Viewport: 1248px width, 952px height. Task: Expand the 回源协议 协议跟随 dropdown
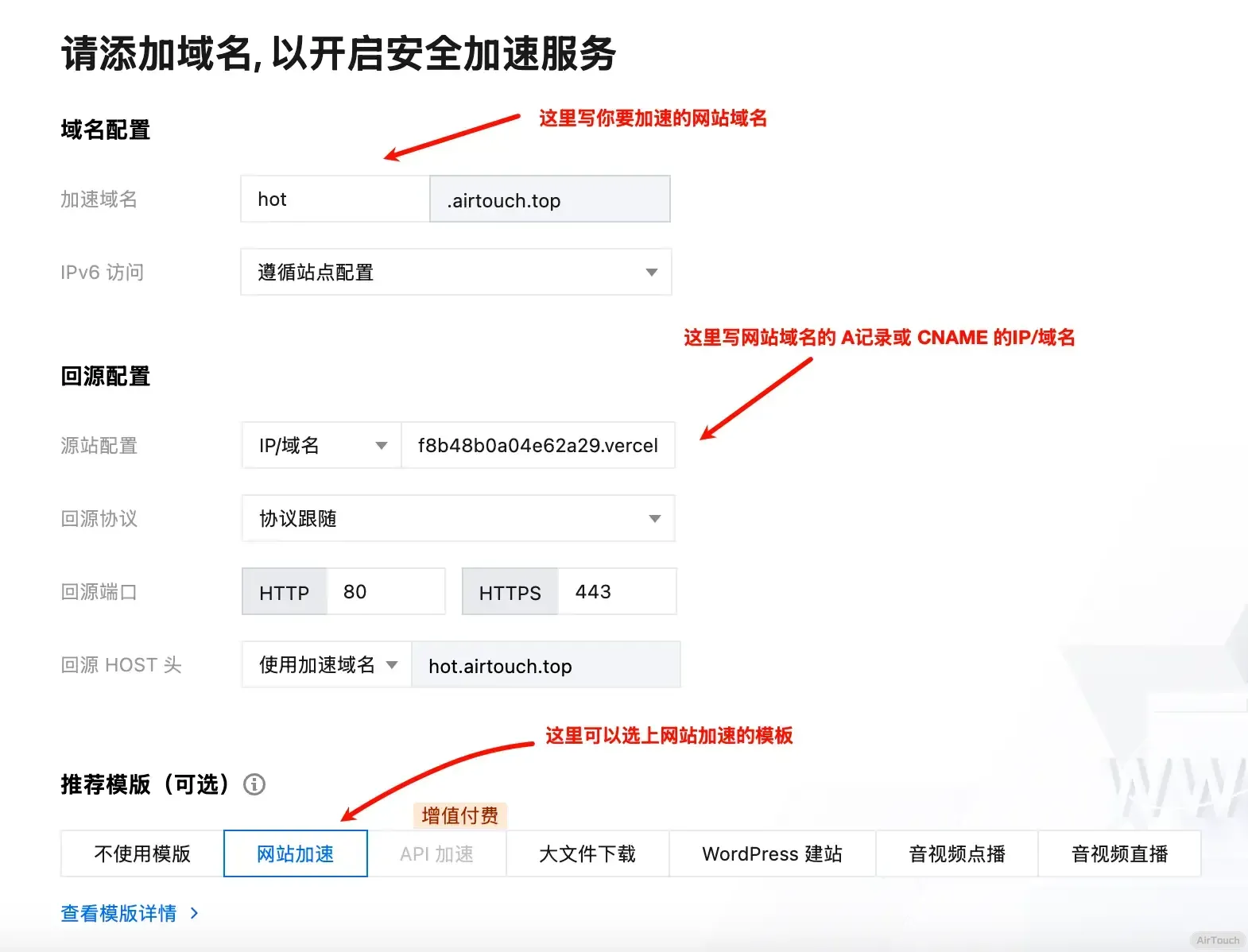point(458,519)
